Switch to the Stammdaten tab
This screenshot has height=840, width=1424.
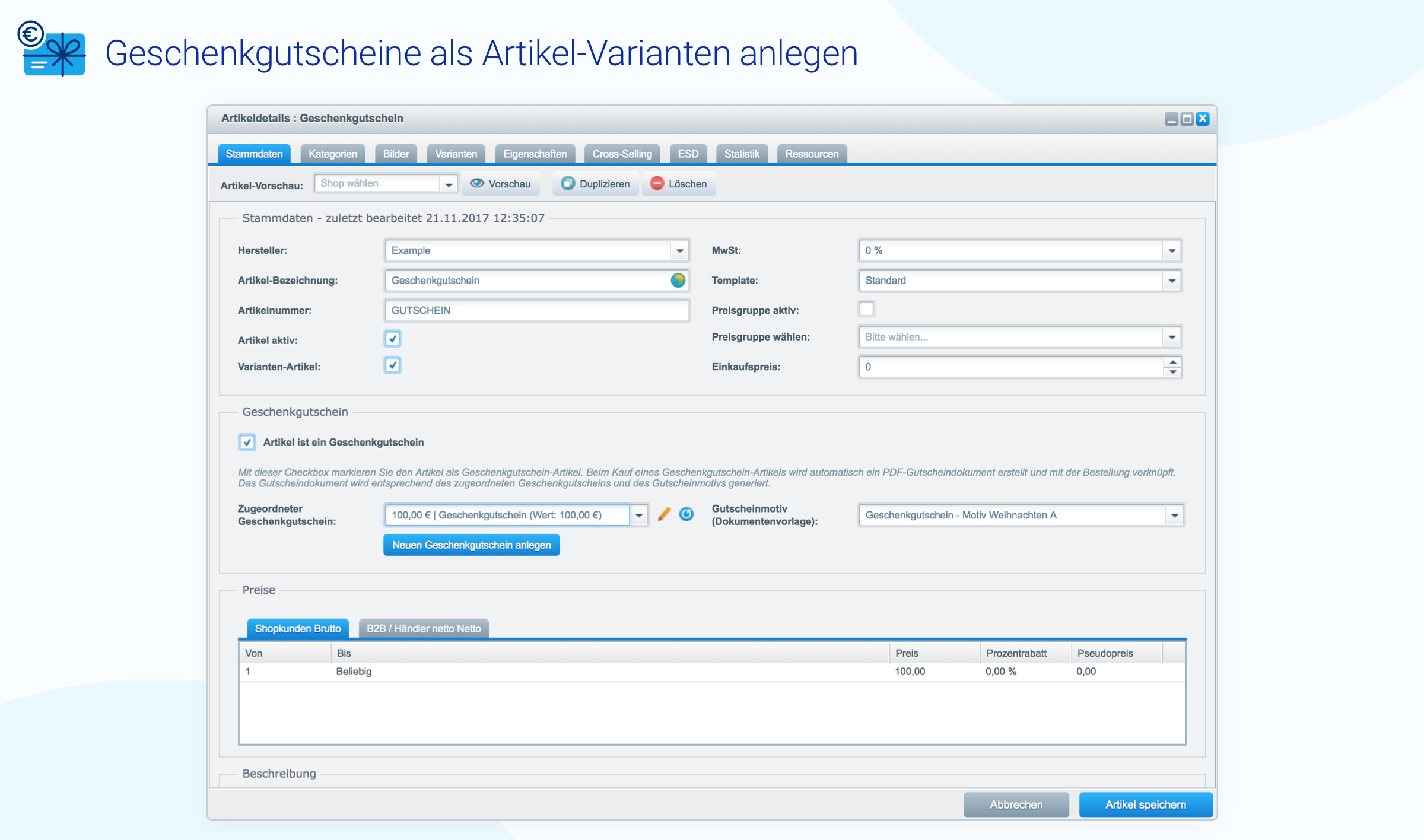[x=254, y=154]
